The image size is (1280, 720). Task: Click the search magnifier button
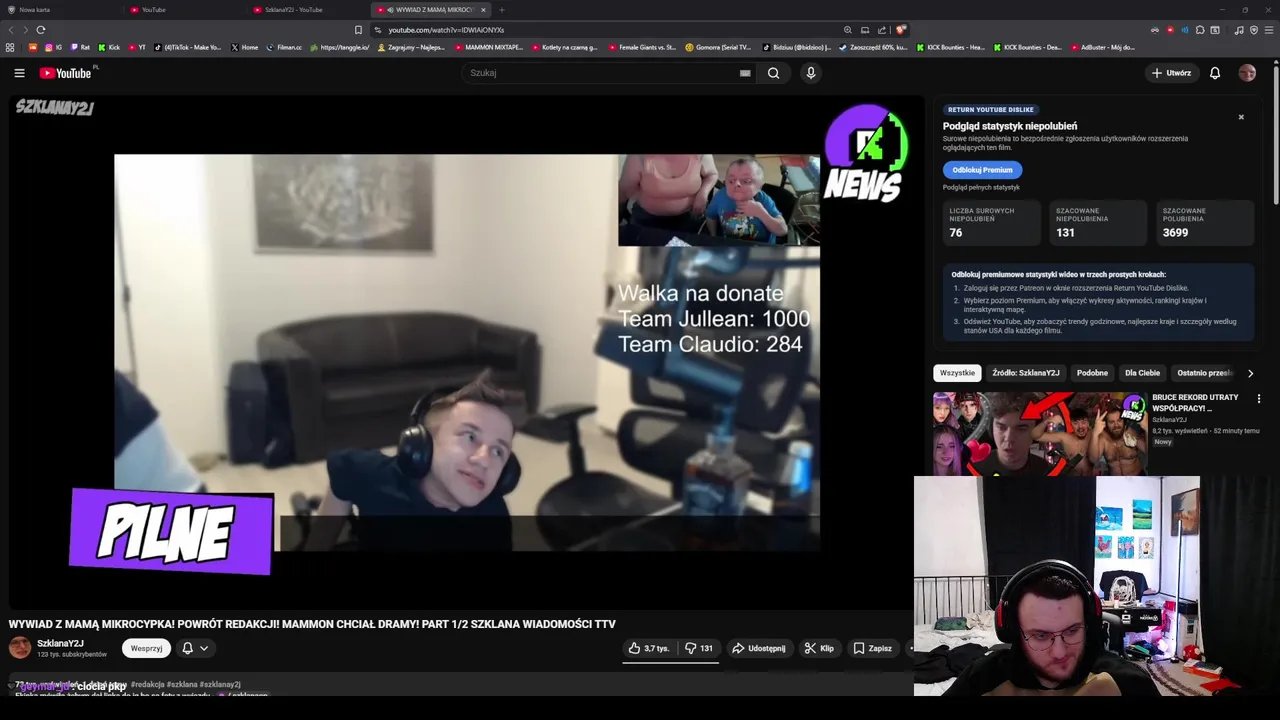pos(773,73)
